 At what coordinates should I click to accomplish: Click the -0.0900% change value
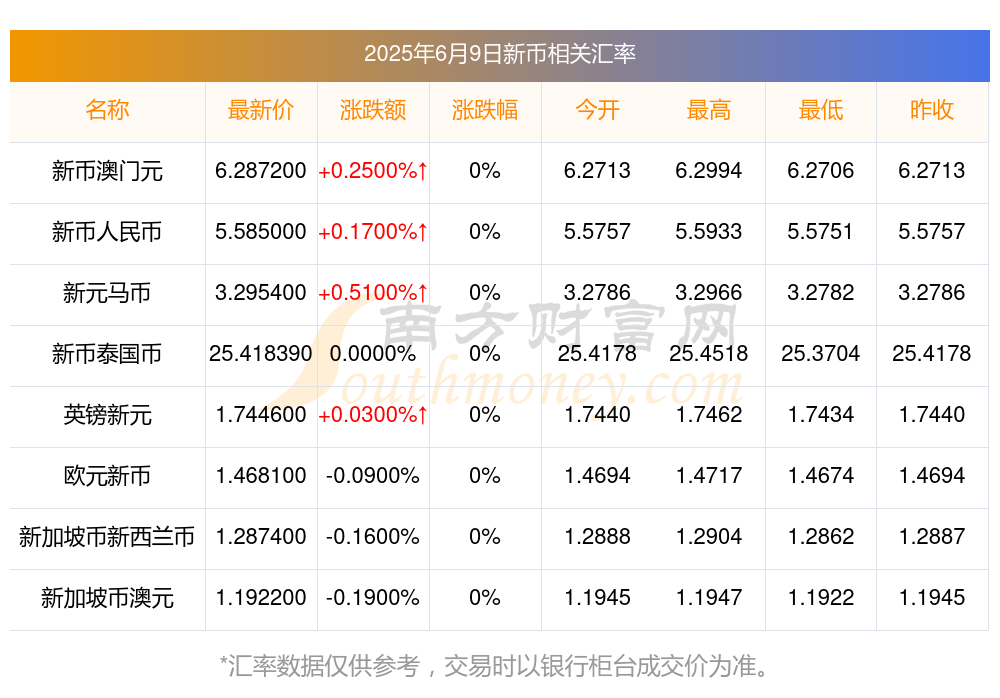coord(372,475)
